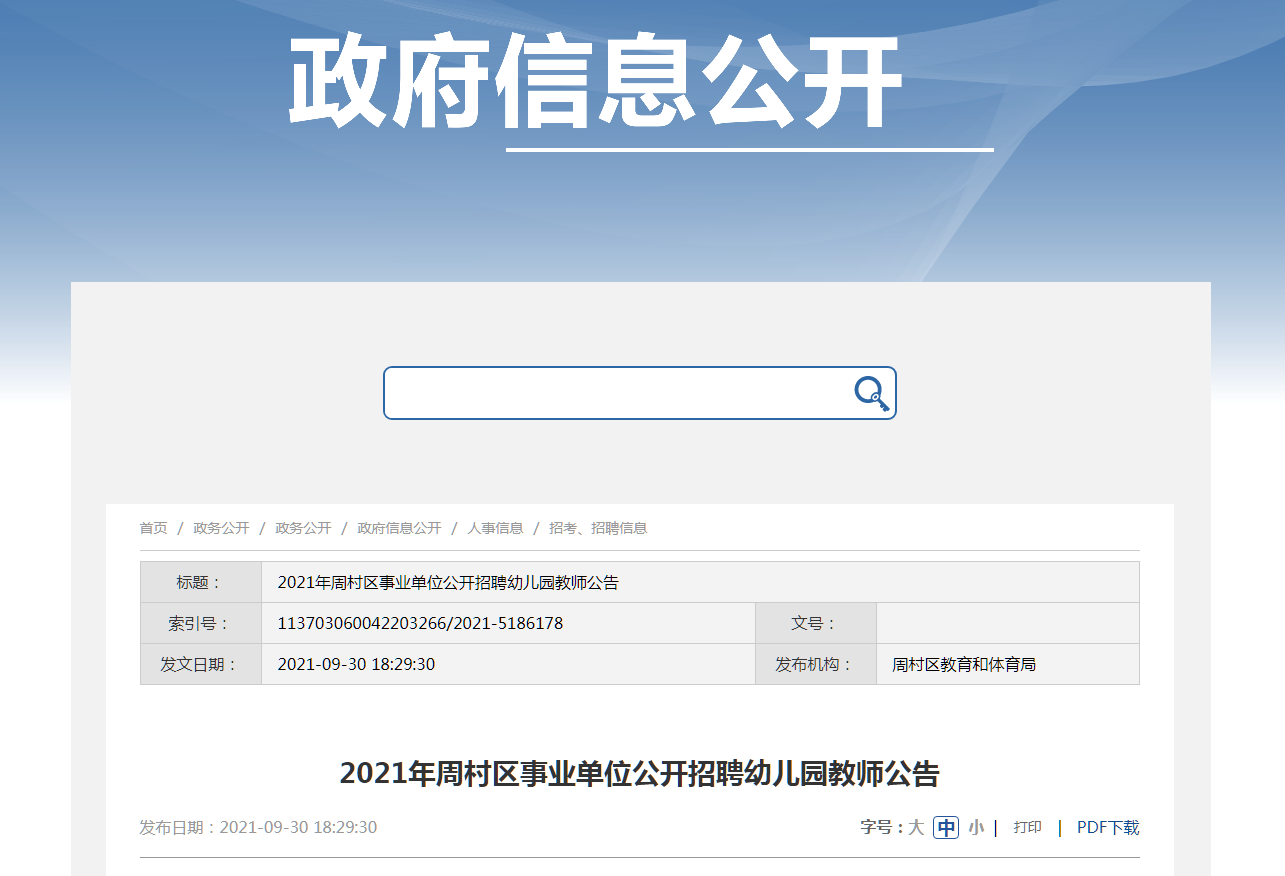Click the search magnifier icon
1285x876 pixels.
coord(872,393)
